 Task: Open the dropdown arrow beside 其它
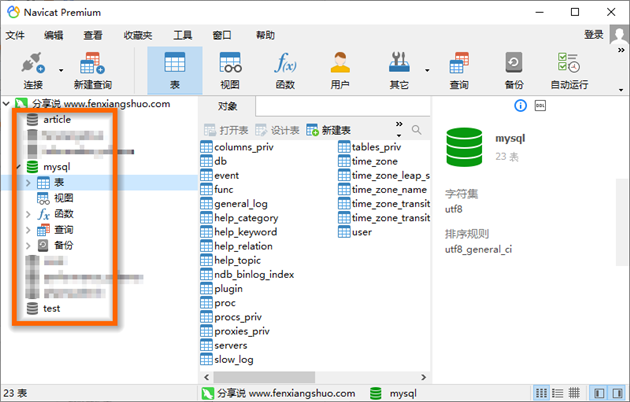[x=427, y=71]
